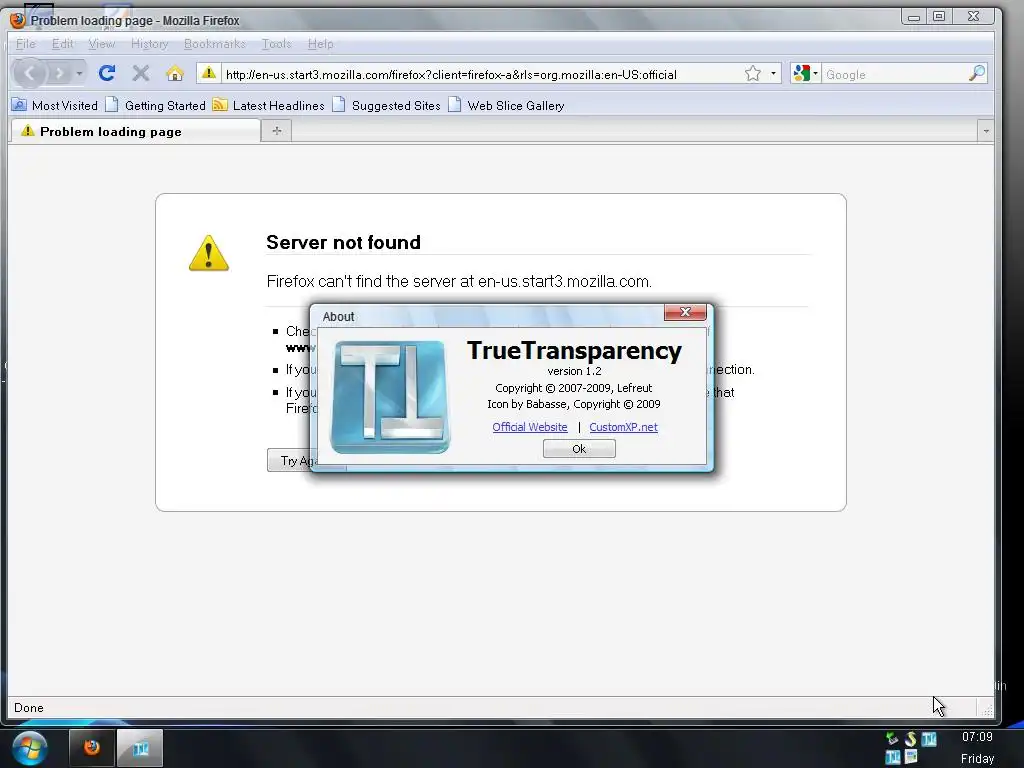Stop loading with the X icon
The image size is (1024, 768).
click(x=141, y=73)
